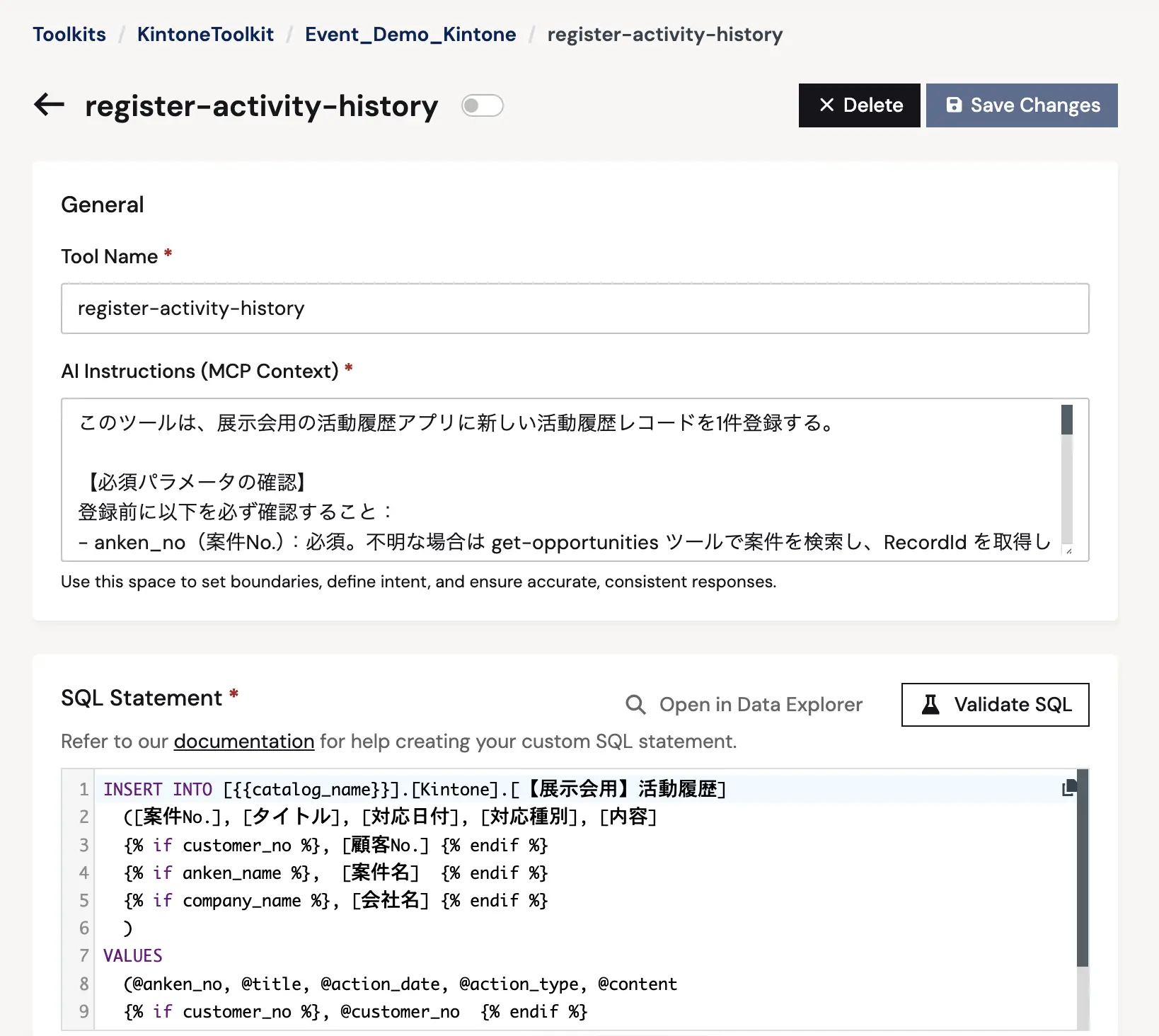
Task: Toggle the register-activity-history enable switch
Action: pos(482,105)
